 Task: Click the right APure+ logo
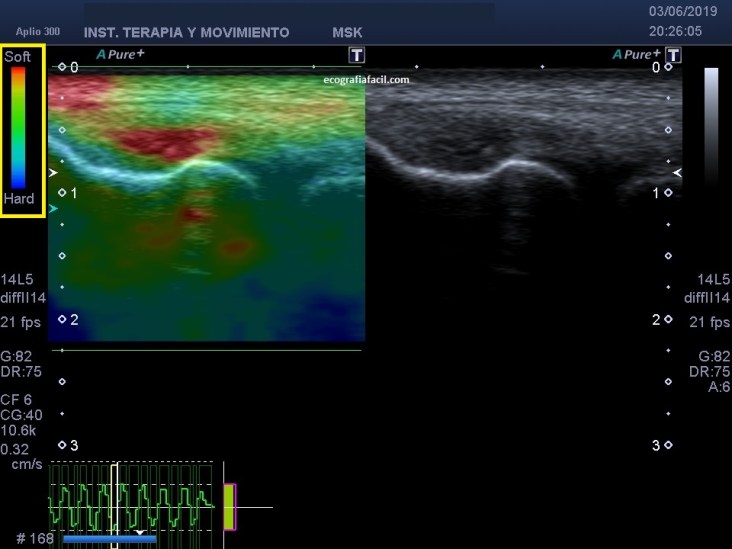[638, 54]
